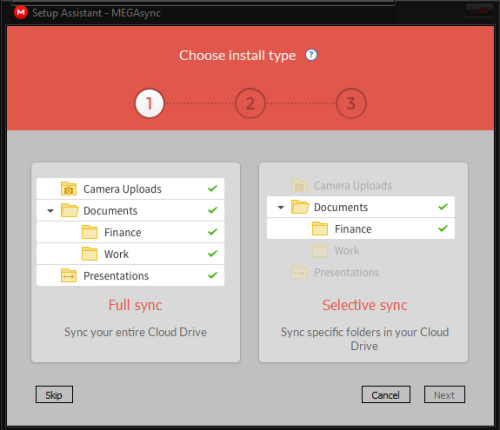Click Finance label in Selective sync
The width and height of the screenshot is (500, 430).
click(353, 229)
